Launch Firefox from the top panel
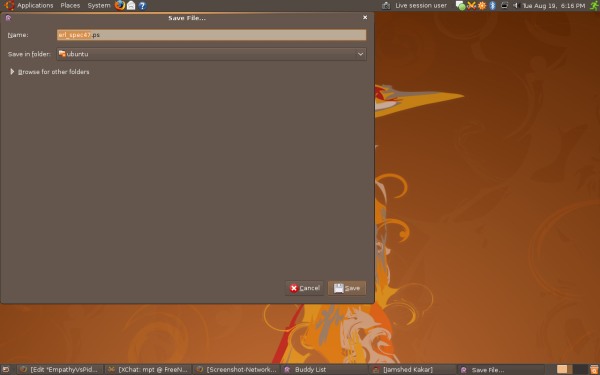 (x=120, y=5)
